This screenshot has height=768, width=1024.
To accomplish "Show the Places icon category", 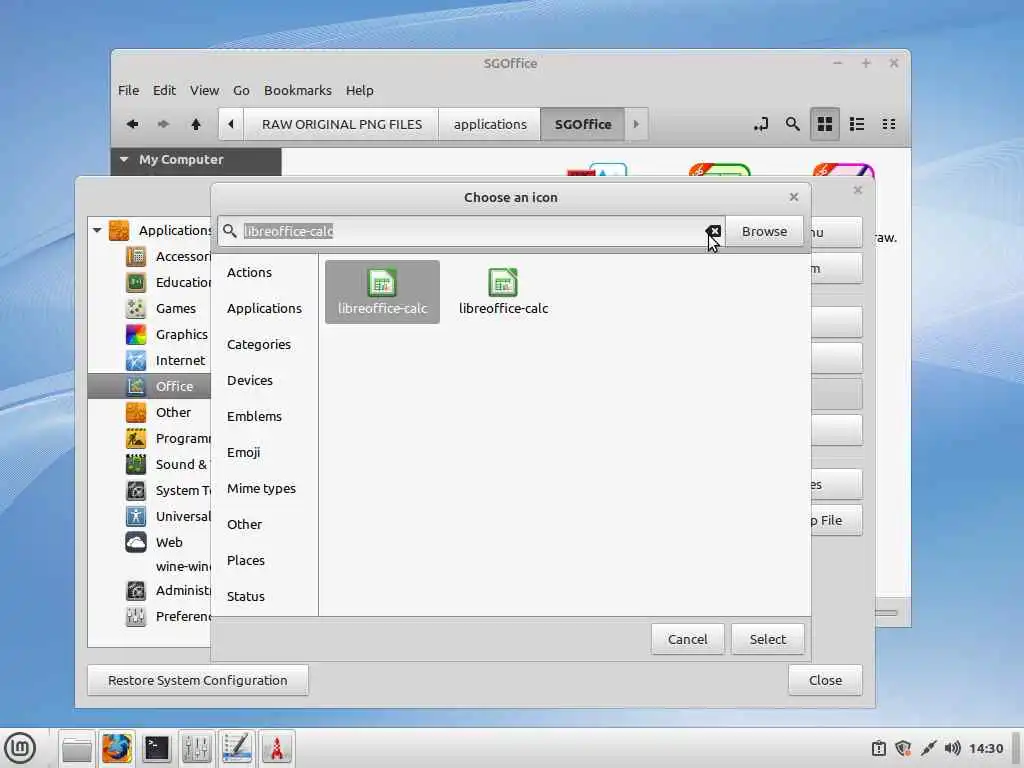I will coord(246,560).
